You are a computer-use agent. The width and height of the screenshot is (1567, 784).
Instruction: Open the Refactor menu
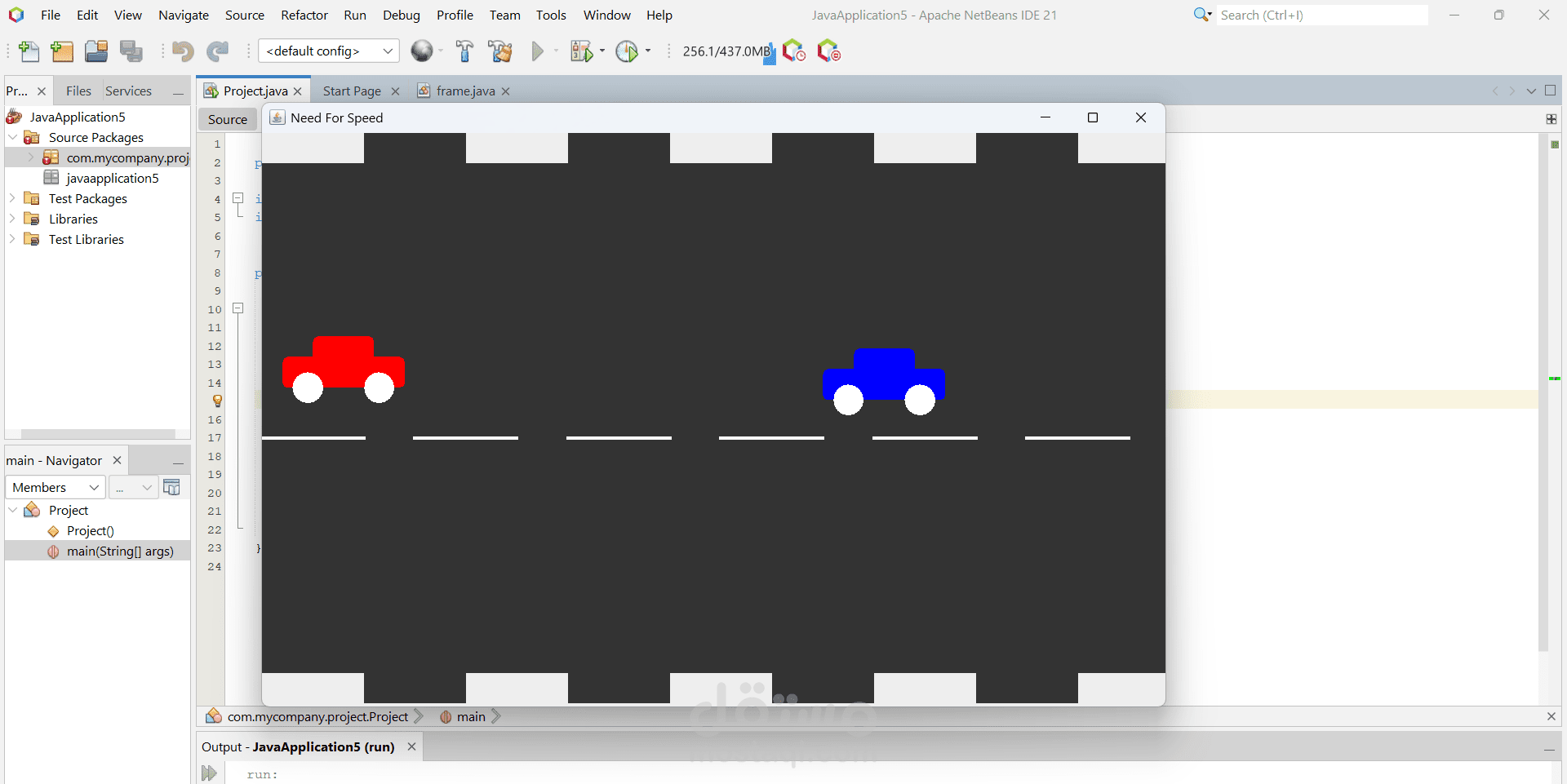tap(304, 15)
